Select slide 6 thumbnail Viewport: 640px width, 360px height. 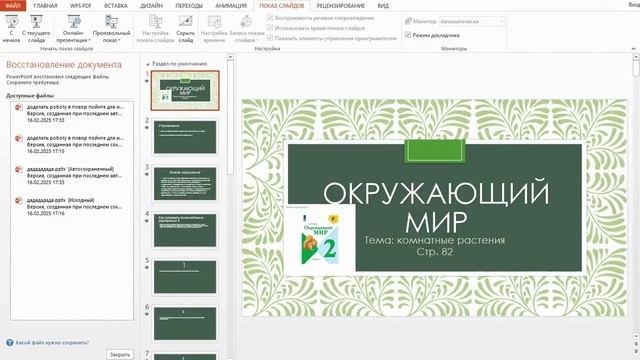point(185,323)
